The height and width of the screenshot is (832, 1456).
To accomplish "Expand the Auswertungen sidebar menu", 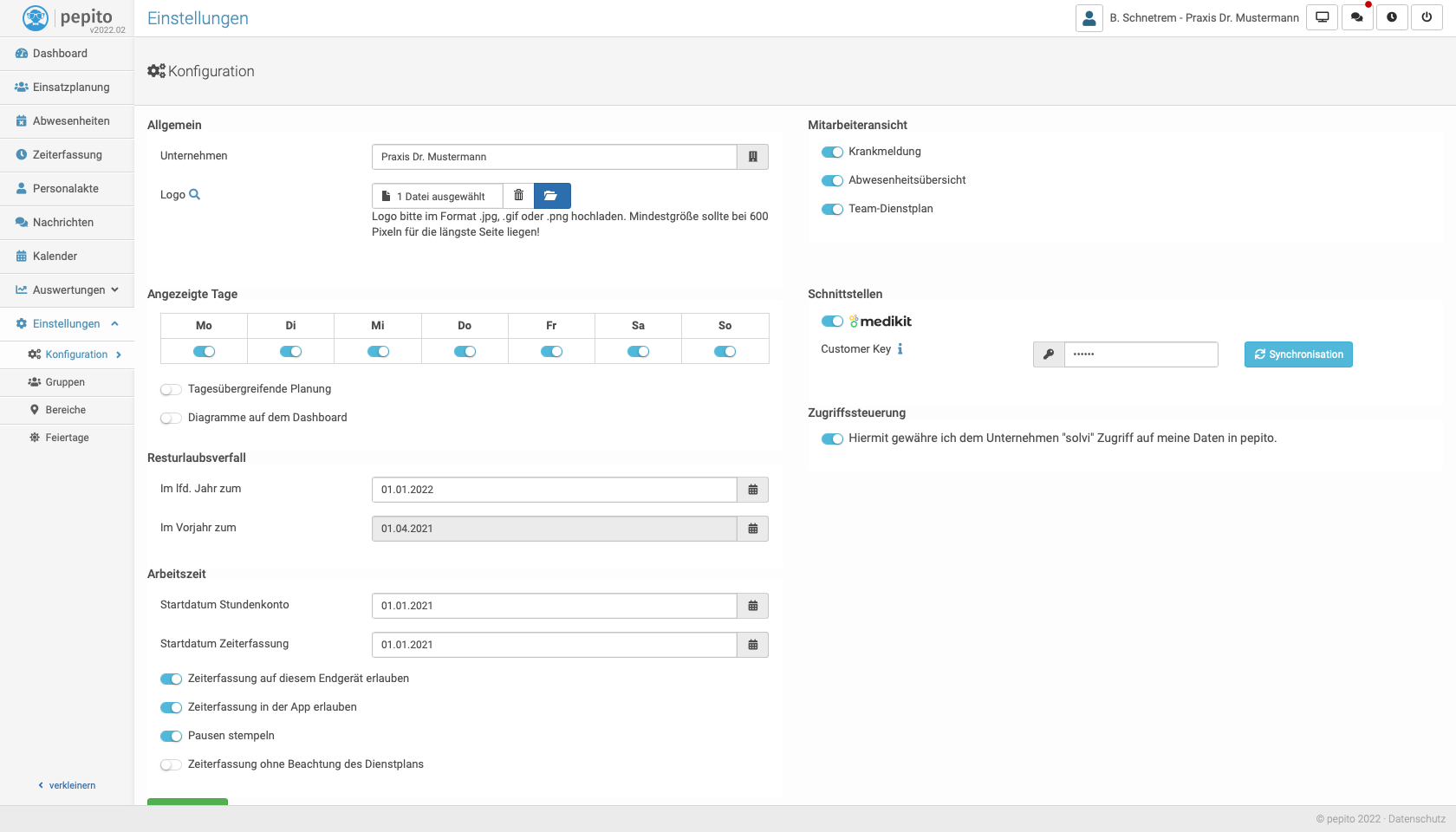I will (x=68, y=290).
